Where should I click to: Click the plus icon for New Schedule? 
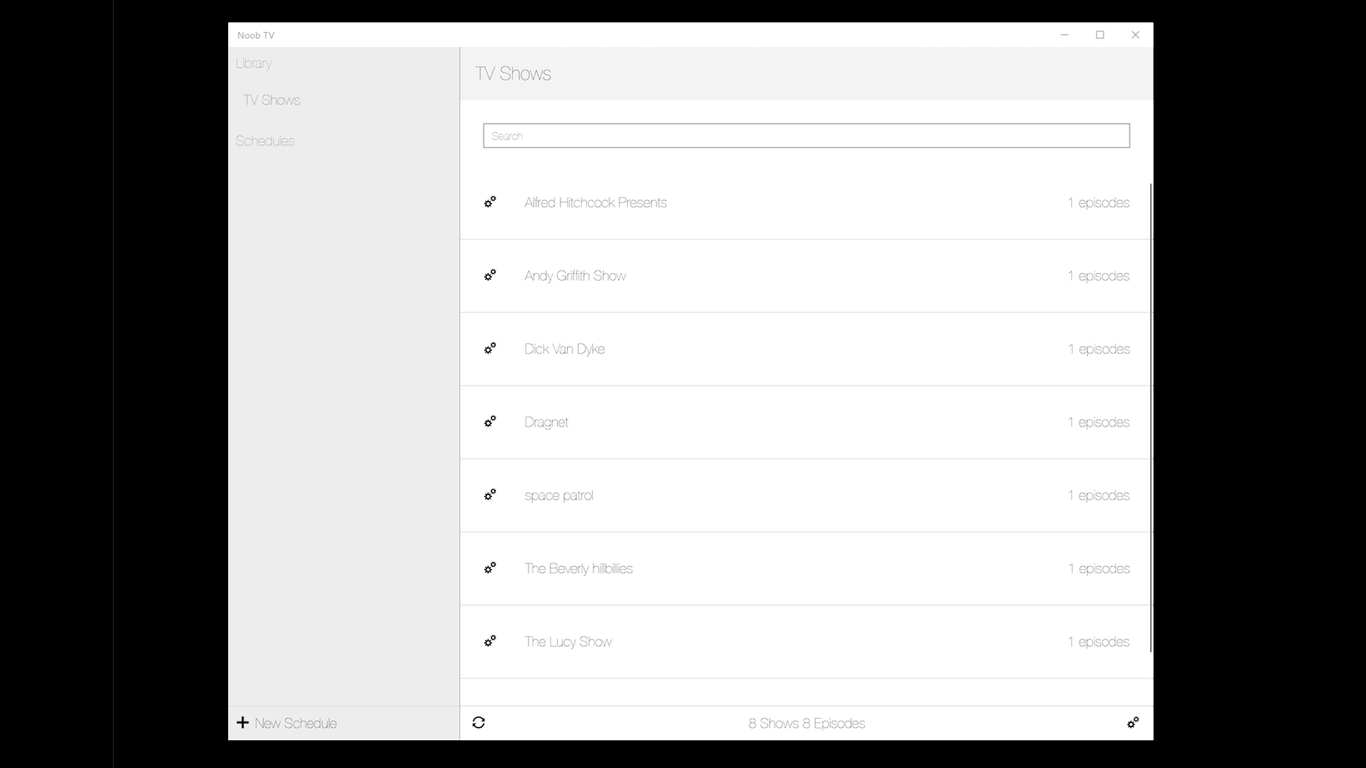(x=242, y=722)
